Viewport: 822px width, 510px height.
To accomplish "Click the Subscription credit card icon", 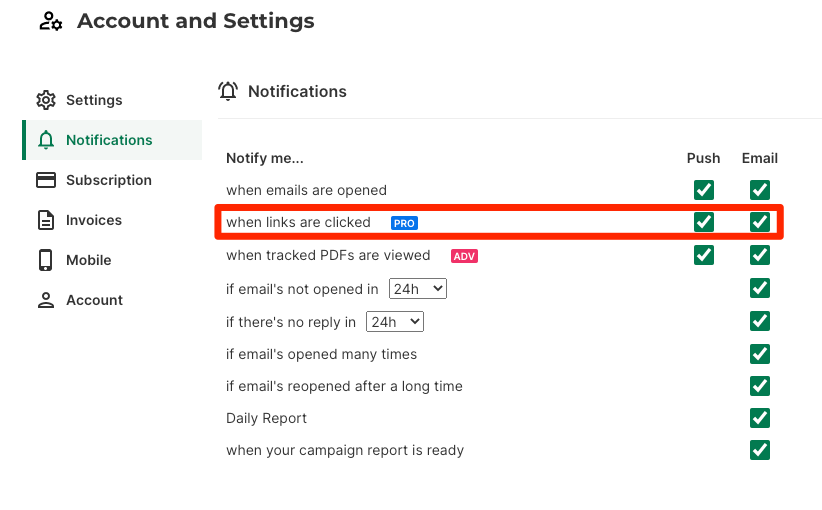I will coord(45,180).
